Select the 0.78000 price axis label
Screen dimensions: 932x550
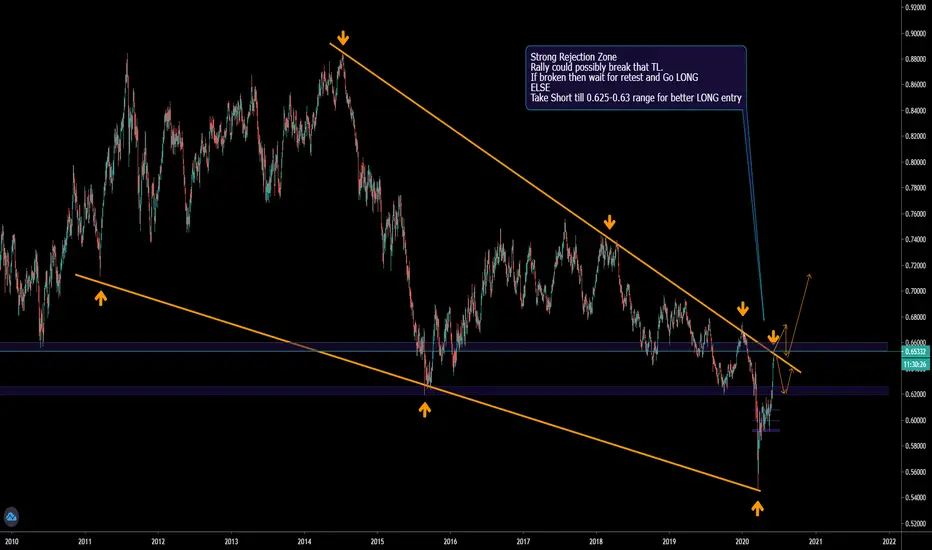click(x=916, y=188)
